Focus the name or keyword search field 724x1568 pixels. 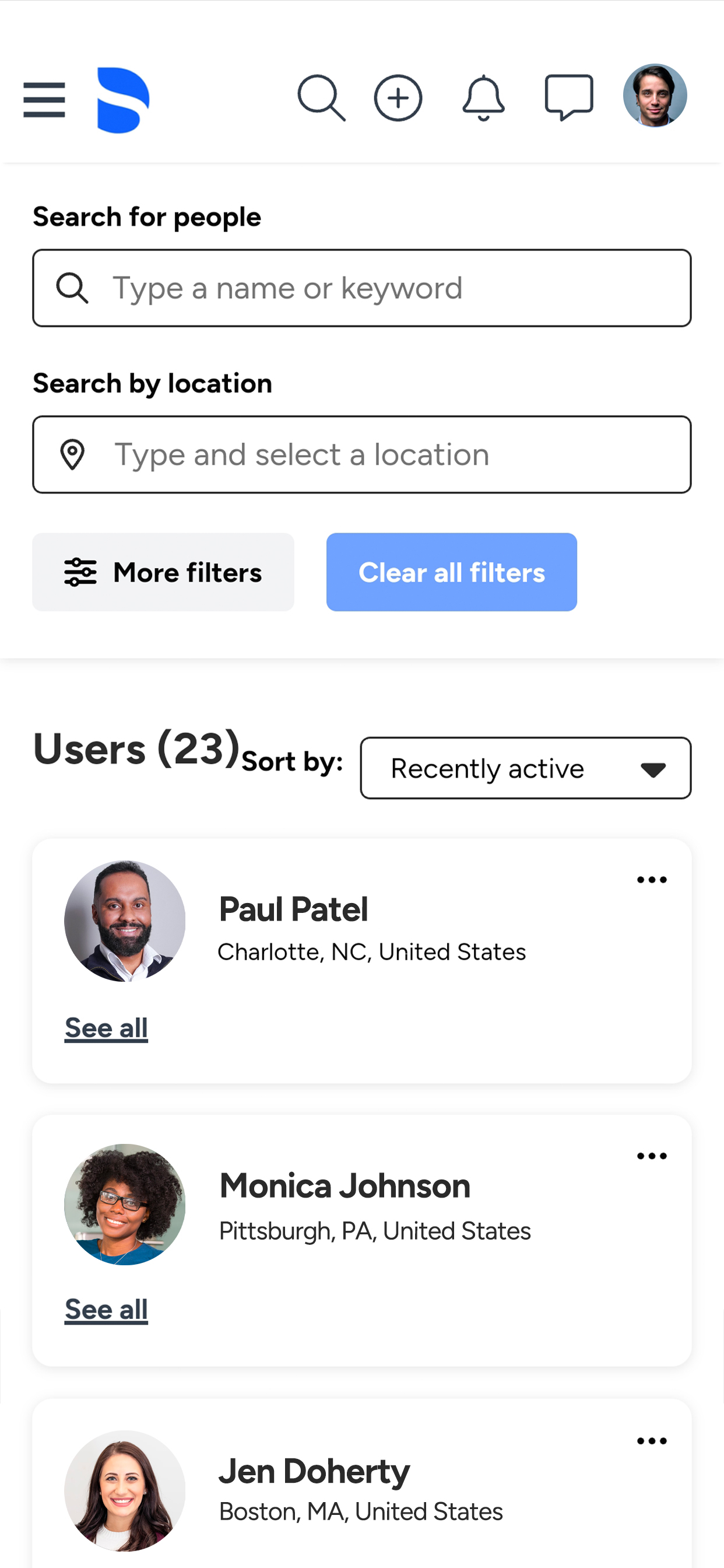362,288
